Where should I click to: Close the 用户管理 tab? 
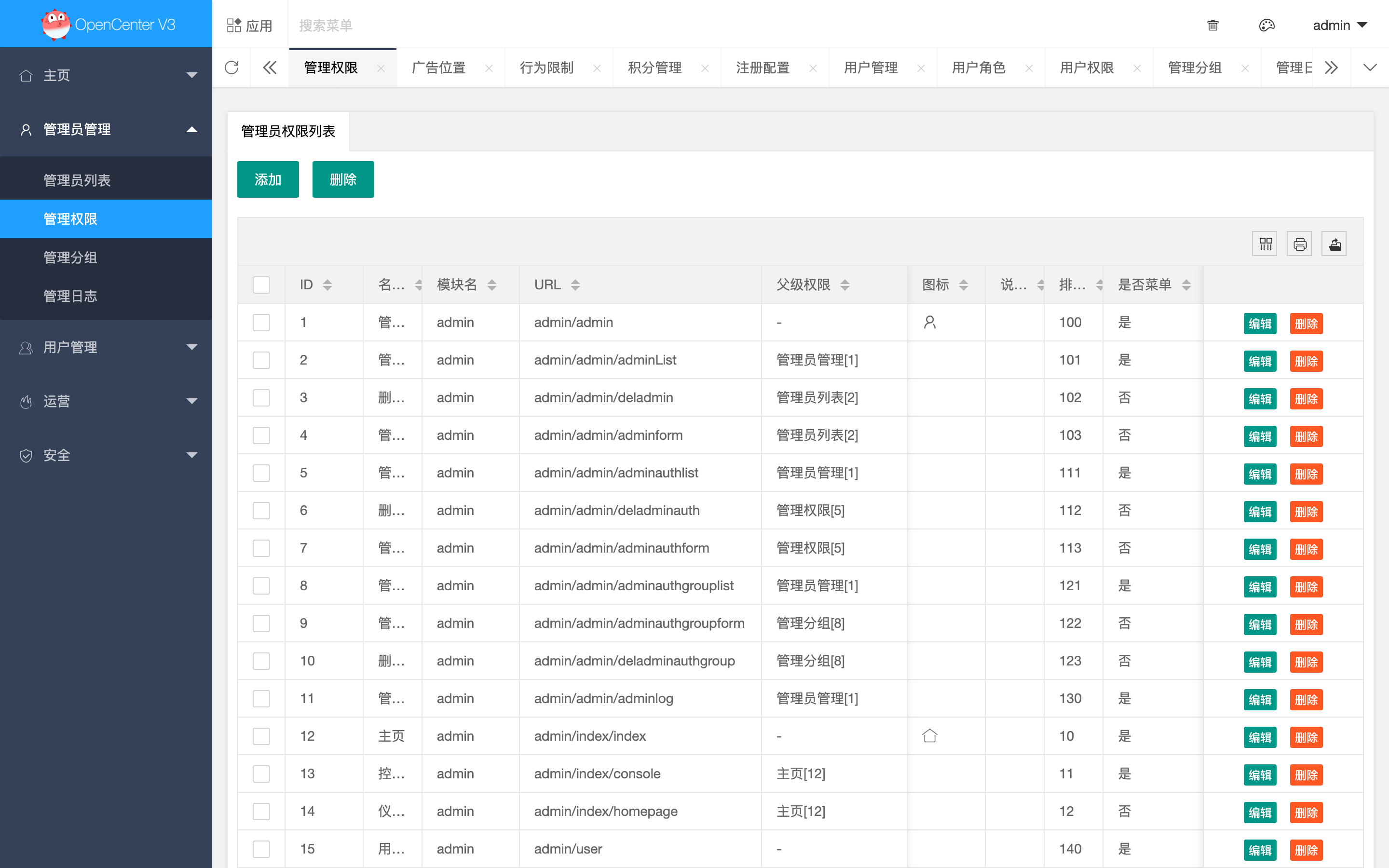(921, 68)
